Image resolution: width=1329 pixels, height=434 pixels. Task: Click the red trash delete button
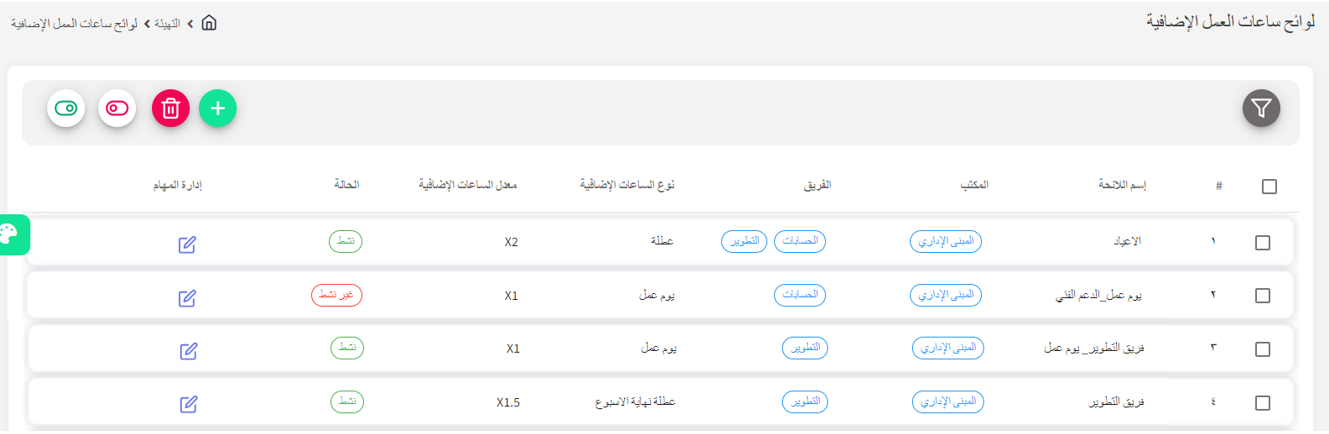coord(171,108)
